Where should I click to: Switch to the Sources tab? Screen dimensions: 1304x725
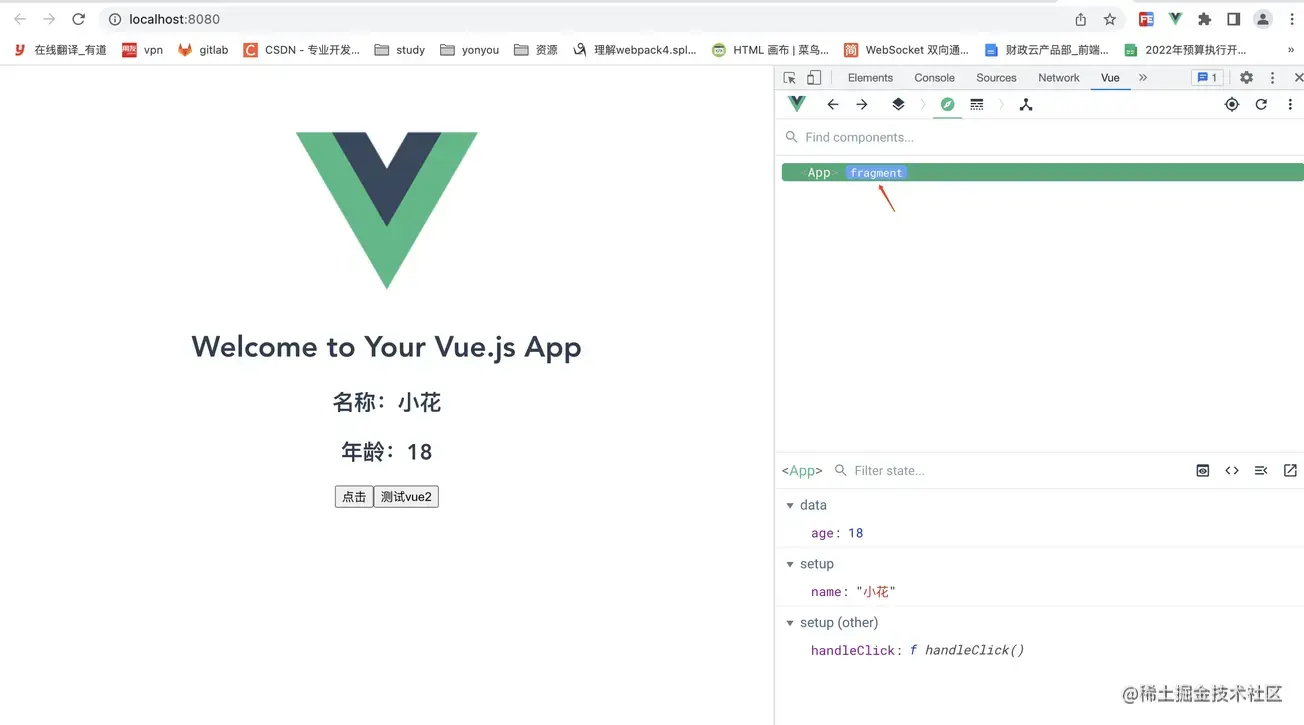(996, 77)
